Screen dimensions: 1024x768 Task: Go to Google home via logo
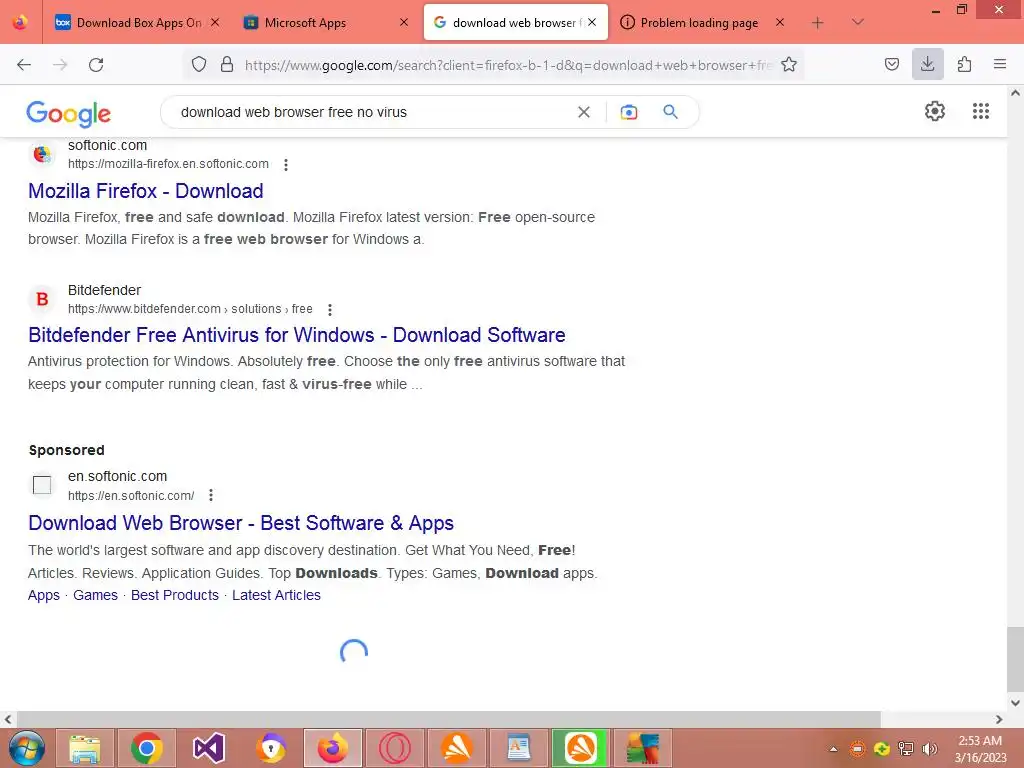[x=69, y=114]
